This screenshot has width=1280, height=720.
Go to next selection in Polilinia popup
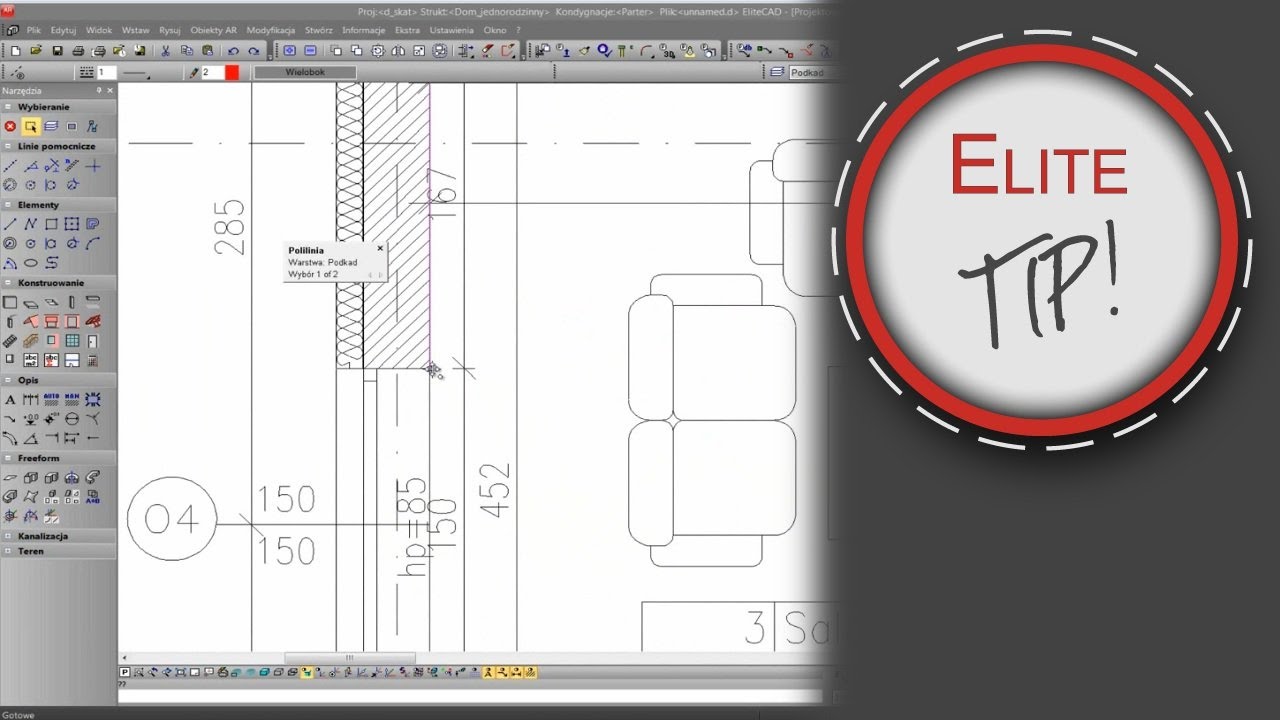[380, 274]
